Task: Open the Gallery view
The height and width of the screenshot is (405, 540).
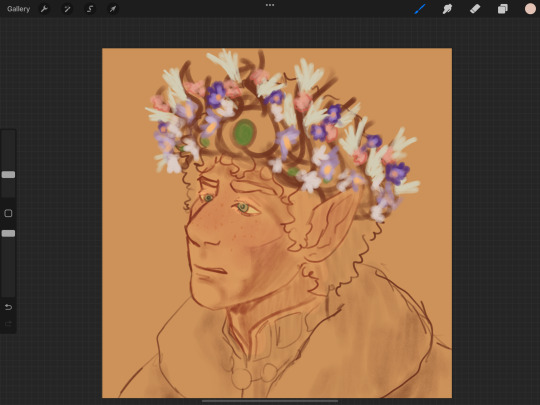Action: click(19, 9)
